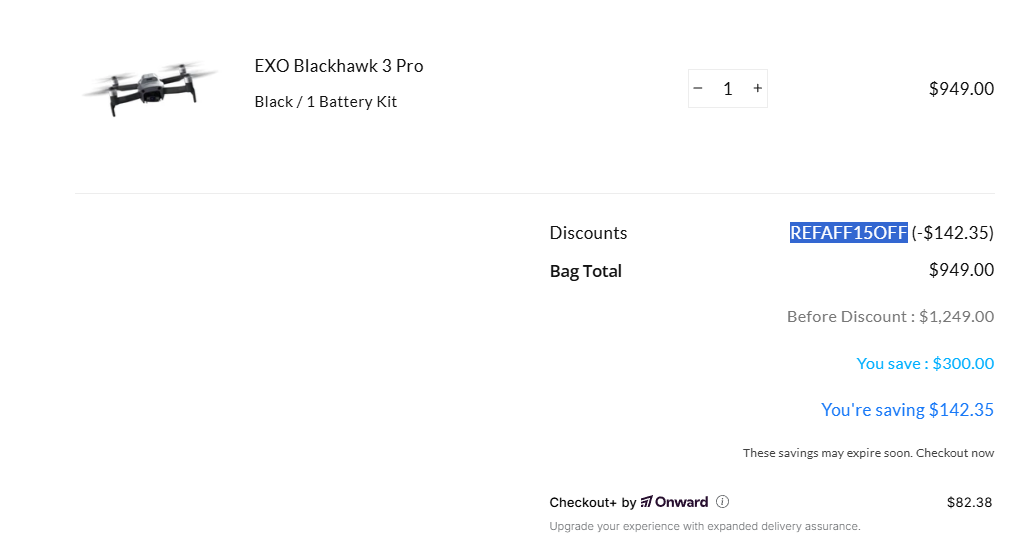Click the item price $949.00 beside quantity

pos(961,88)
